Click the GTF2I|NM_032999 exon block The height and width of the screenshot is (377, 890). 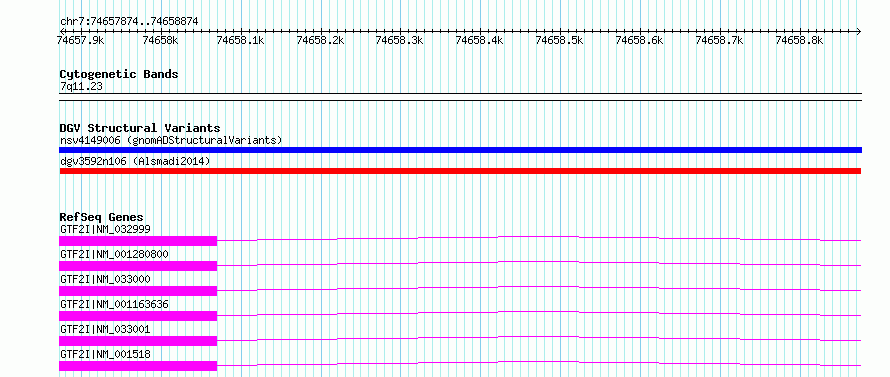138,241
